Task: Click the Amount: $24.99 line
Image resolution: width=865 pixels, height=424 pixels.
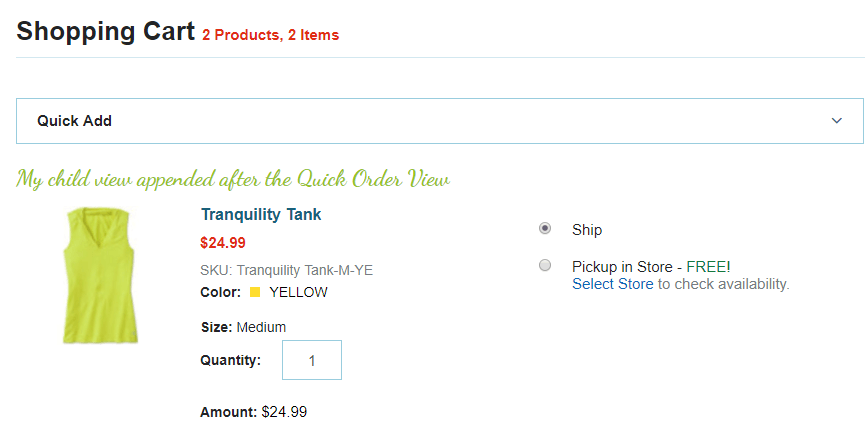Action: pyautogui.click(x=253, y=412)
